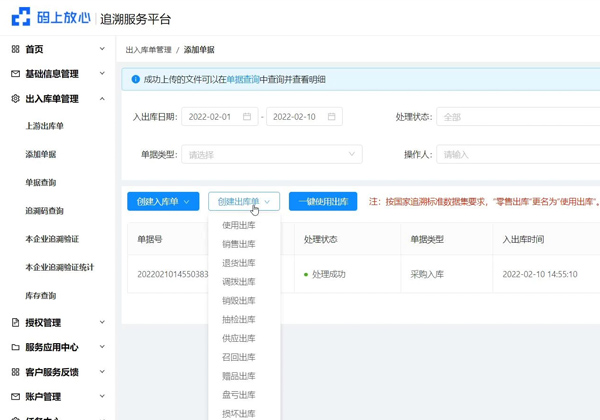The image size is (600, 420).
Task: Click the 客户服务反馈 grid icon
Action: click(x=15, y=372)
